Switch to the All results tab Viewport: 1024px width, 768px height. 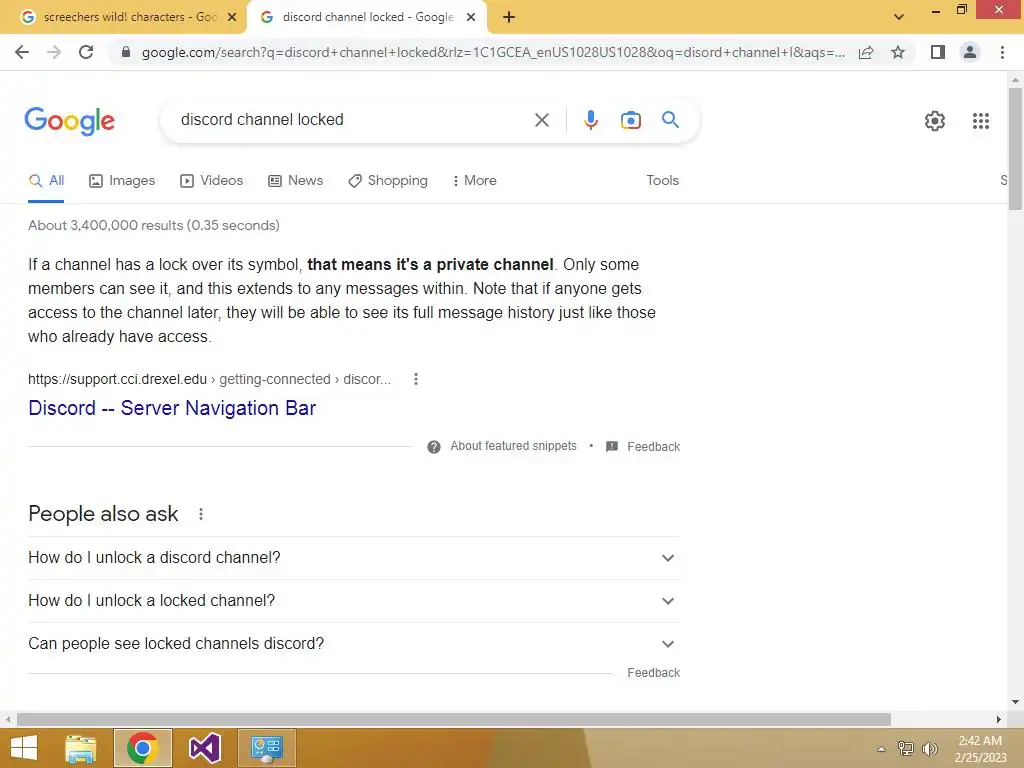46,181
